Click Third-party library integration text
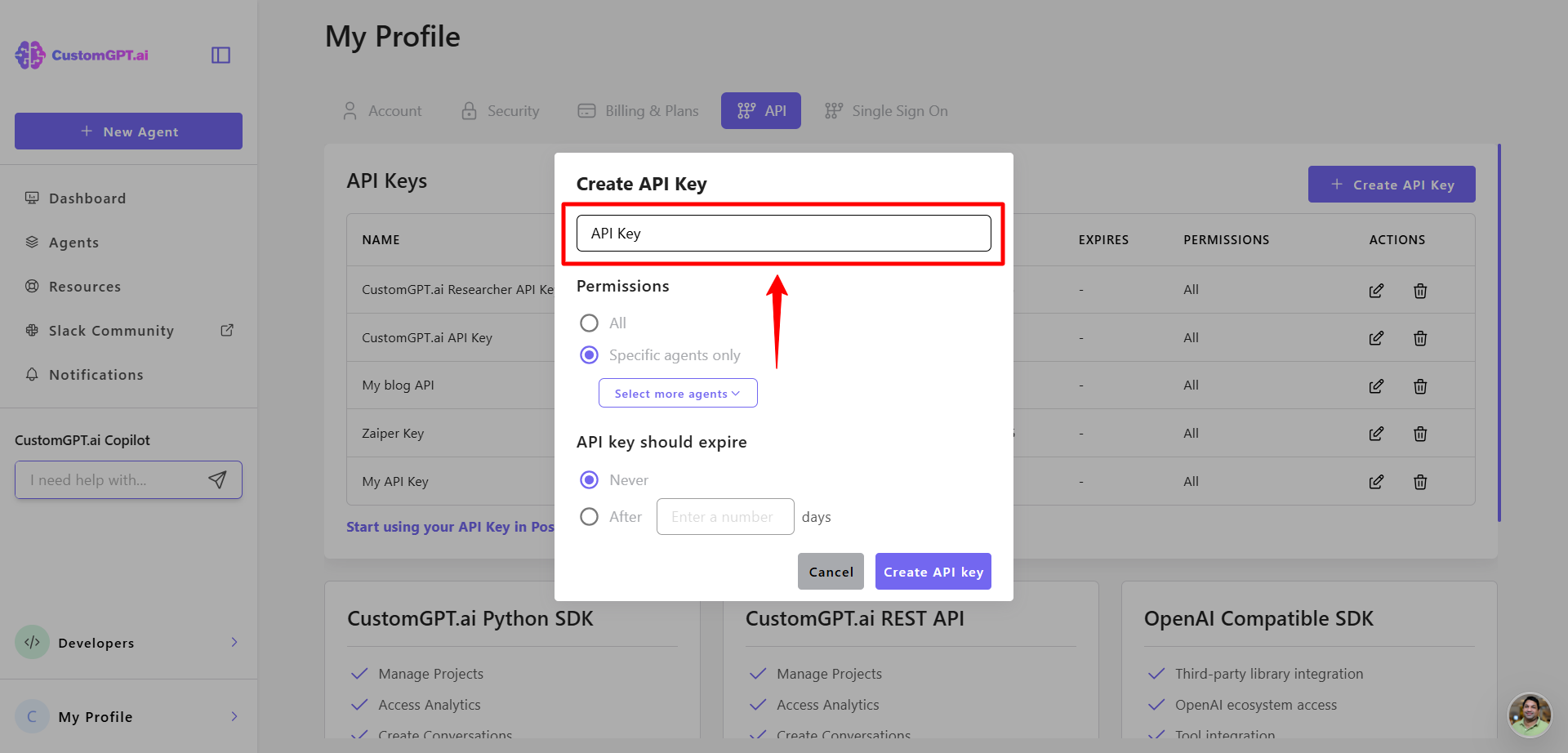The width and height of the screenshot is (1568, 753). click(1269, 673)
